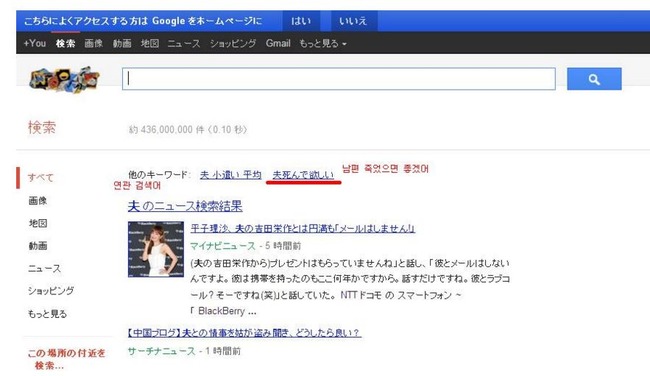Click the blue magnifier search button

point(594,79)
